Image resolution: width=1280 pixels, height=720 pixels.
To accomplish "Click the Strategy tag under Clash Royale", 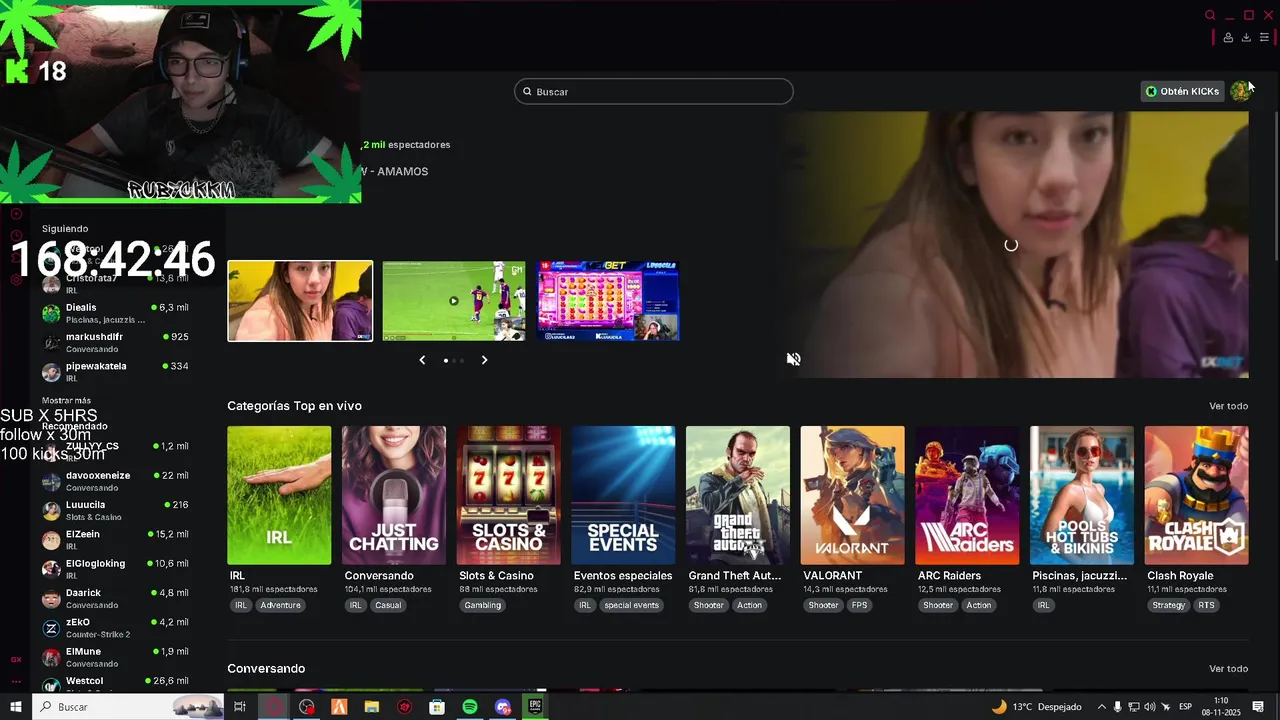I will coord(1168,605).
